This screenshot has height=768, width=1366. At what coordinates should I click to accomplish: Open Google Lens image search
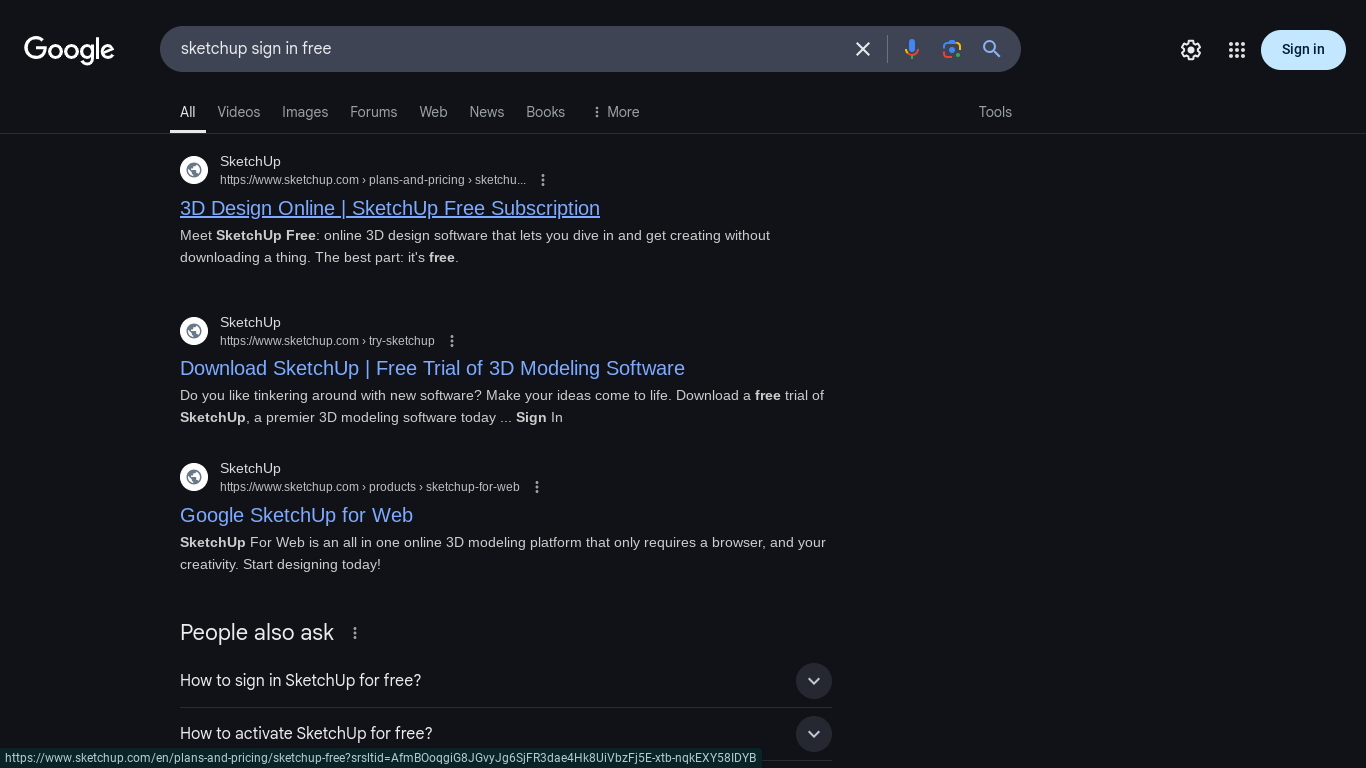951,49
